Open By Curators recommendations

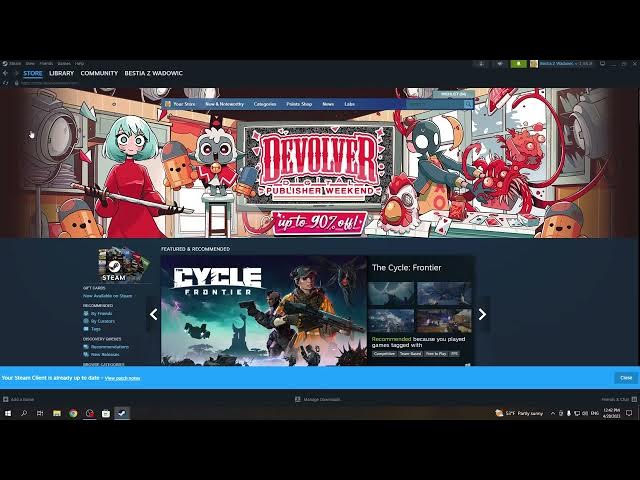102,321
